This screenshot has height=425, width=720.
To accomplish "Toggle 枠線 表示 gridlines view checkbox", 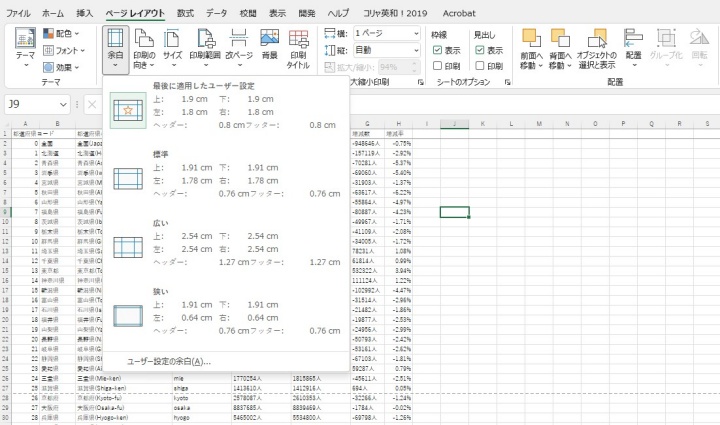I will coord(437,50).
